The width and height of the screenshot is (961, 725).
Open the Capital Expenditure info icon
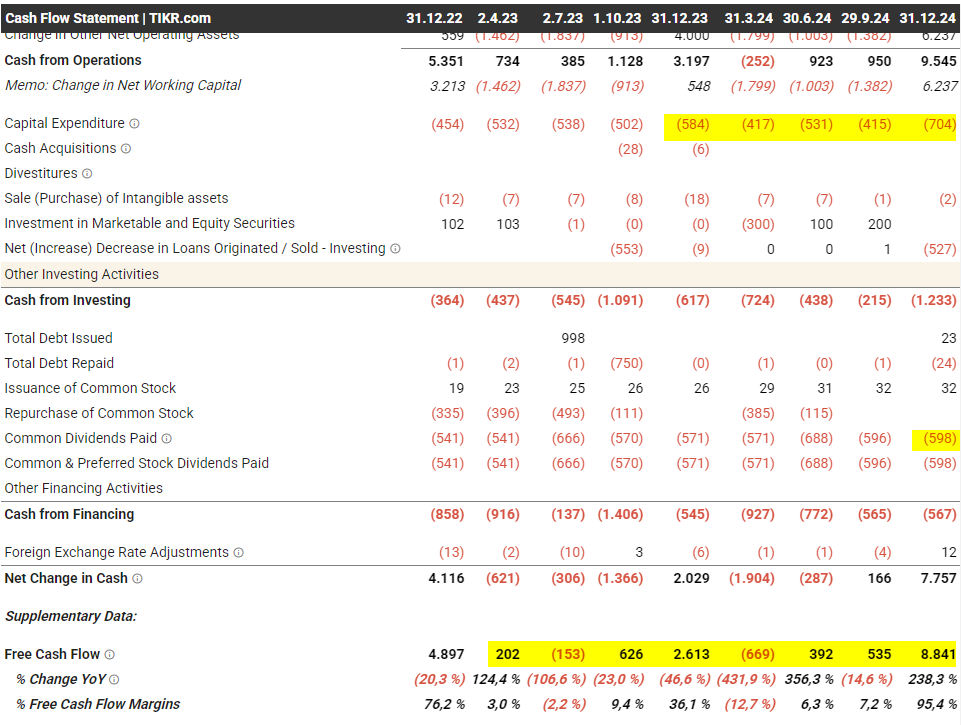coord(135,124)
